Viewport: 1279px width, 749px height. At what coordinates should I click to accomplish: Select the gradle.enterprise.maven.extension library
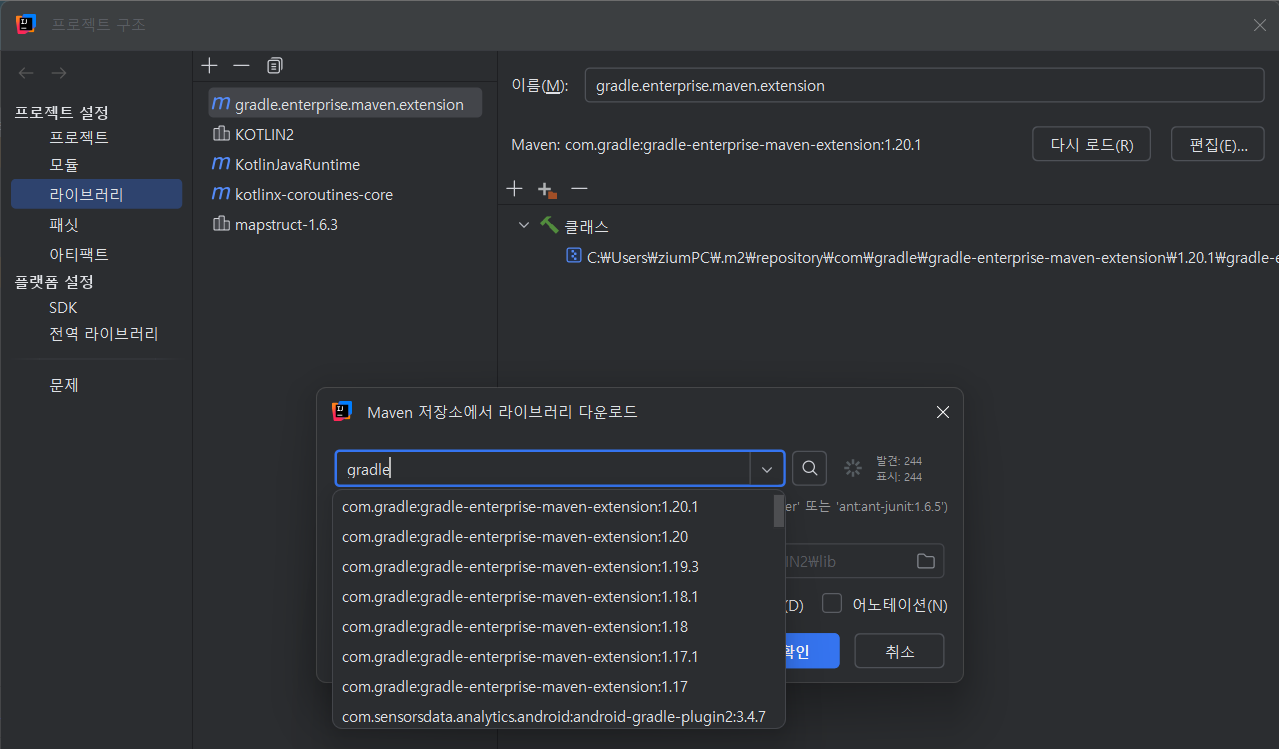pyautogui.click(x=345, y=104)
